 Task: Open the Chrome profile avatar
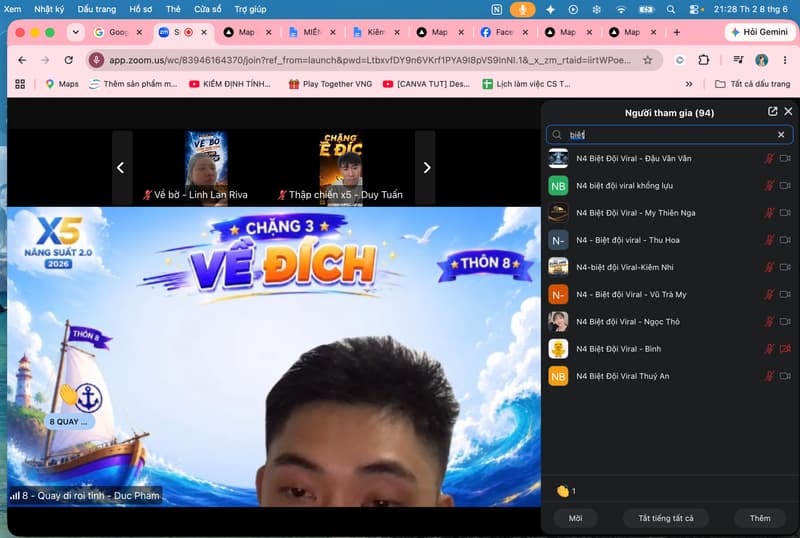(x=762, y=60)
